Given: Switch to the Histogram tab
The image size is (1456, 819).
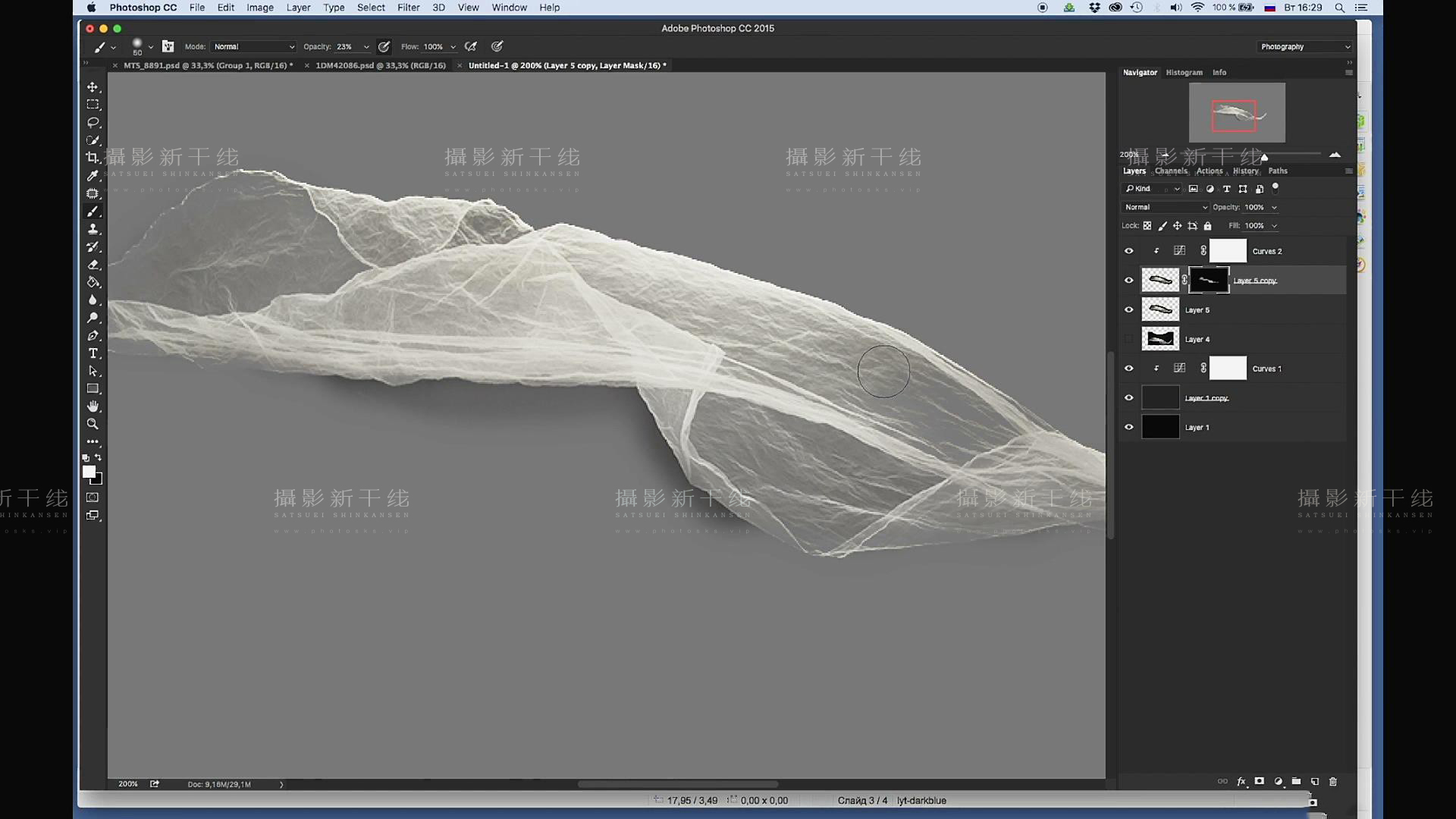Looking at the screenshot, I should (x=1184, y=72).
